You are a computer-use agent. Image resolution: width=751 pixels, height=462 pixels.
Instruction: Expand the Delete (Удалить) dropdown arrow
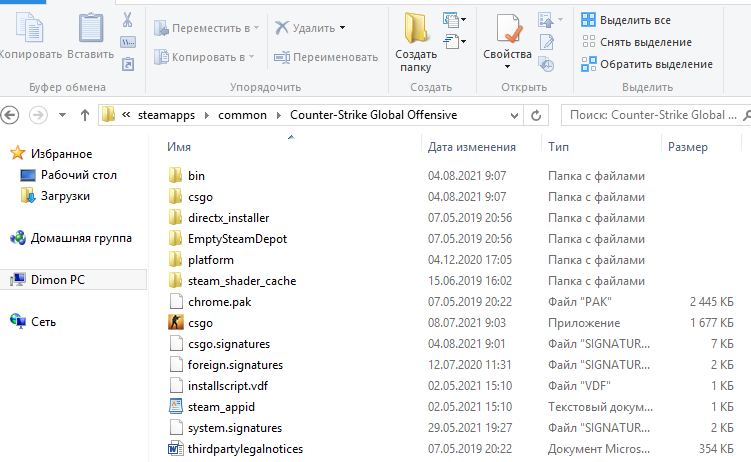pyautogui.click(x=342, y=28)
